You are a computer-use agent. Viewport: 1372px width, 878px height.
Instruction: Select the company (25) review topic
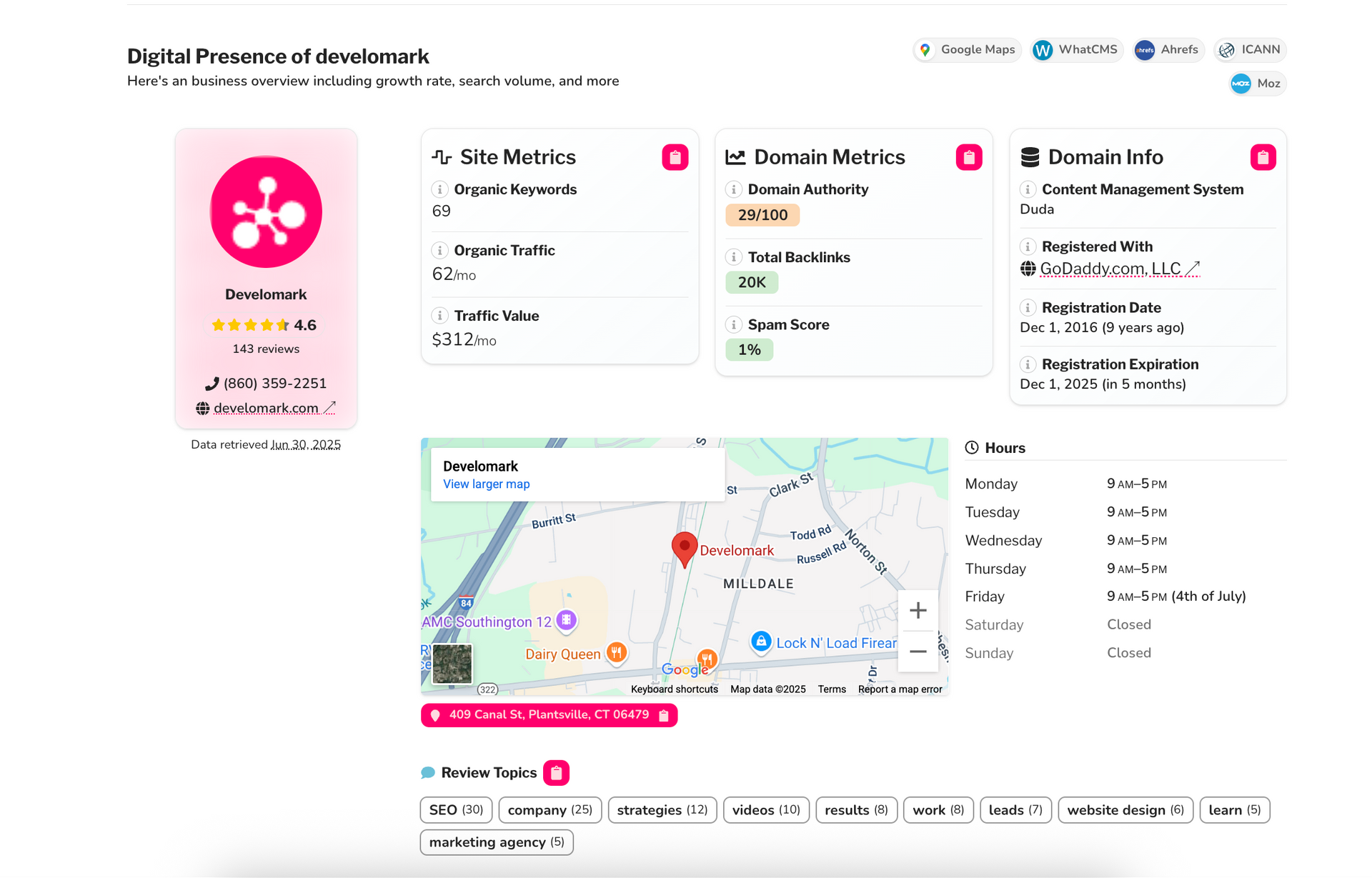(x=550, y=810)
